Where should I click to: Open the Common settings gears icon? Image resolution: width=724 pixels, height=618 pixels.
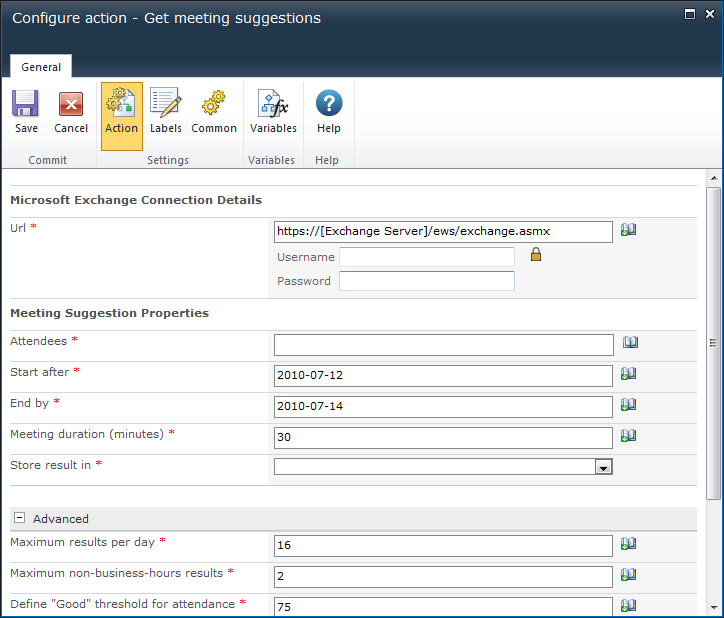213,102
